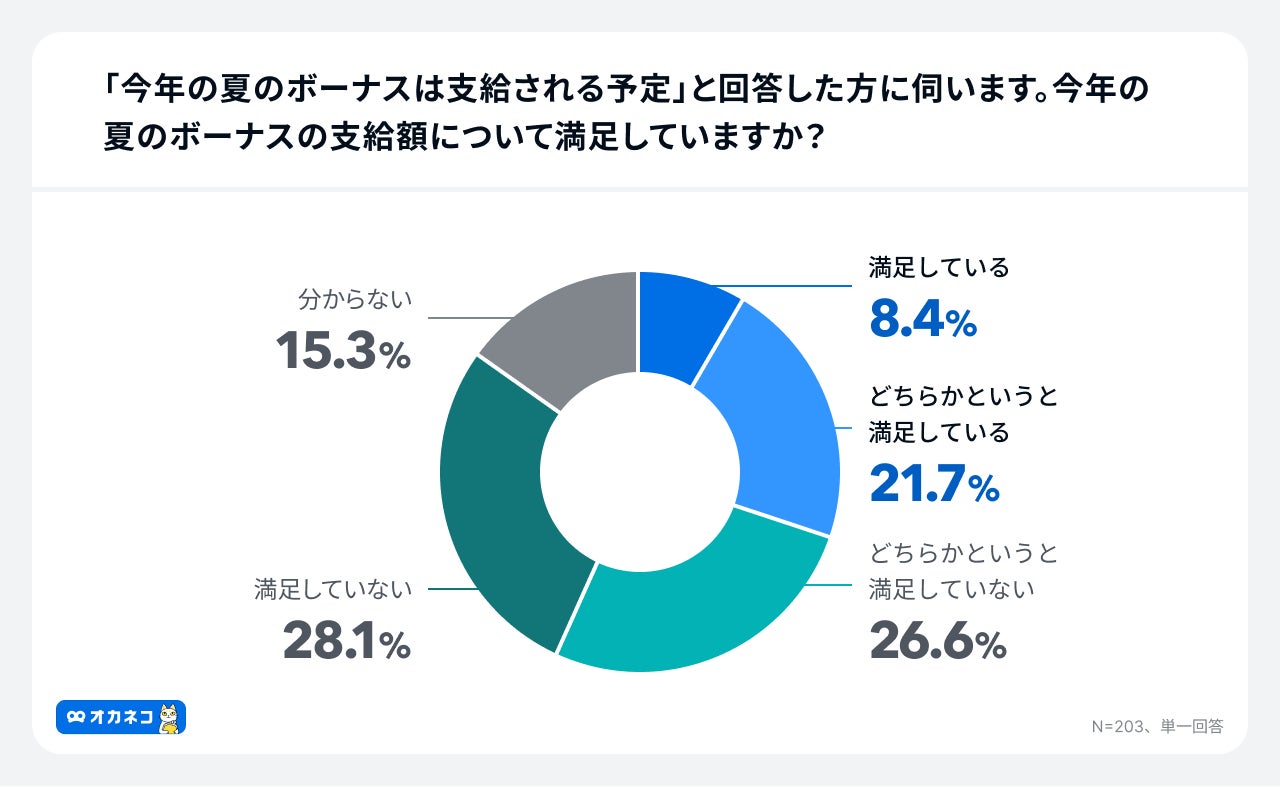Click the 分からない category label
This screenshot has width=1280, height=787.
click(355, 300)
